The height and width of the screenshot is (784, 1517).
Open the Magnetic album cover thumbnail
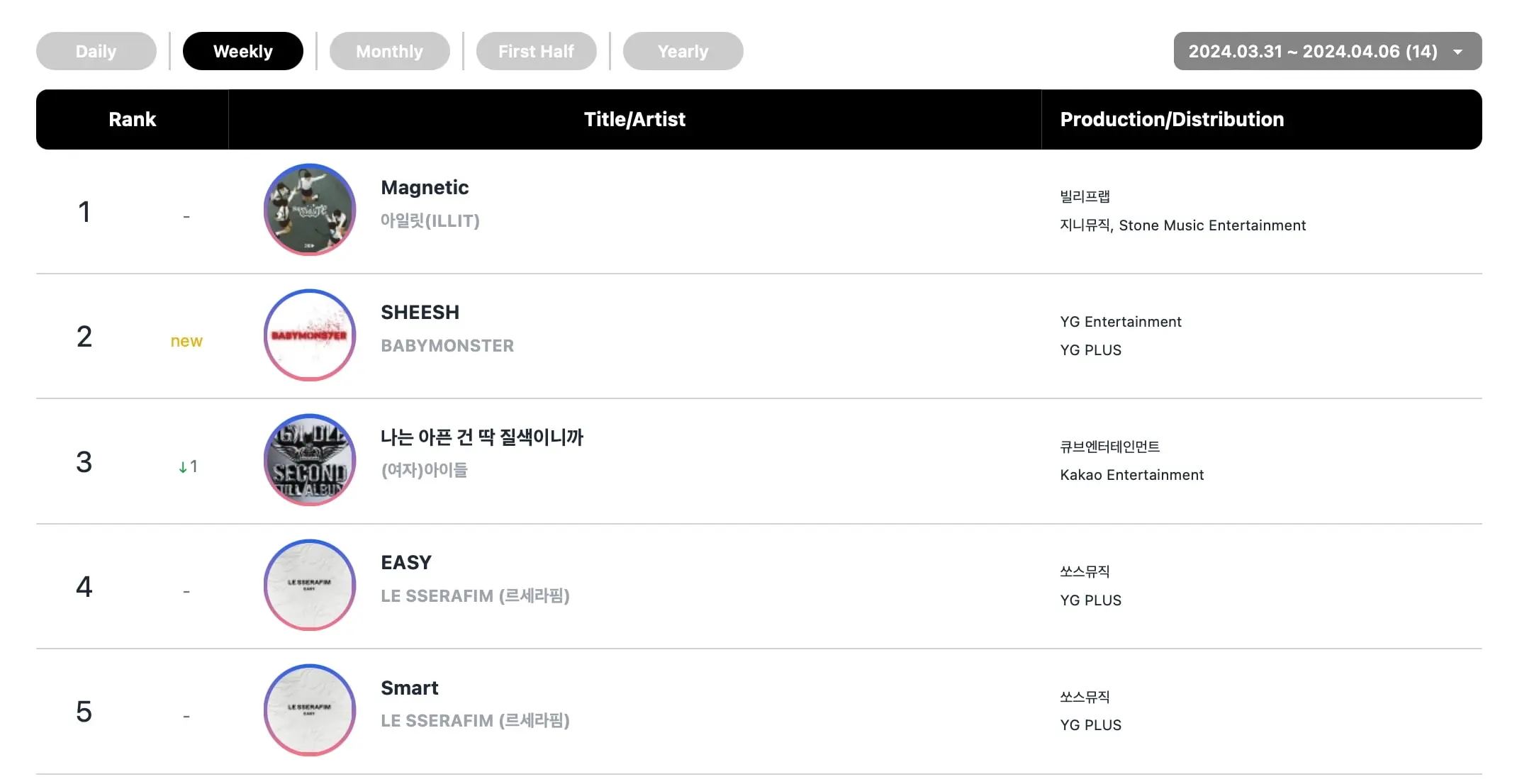pos(310,210)
